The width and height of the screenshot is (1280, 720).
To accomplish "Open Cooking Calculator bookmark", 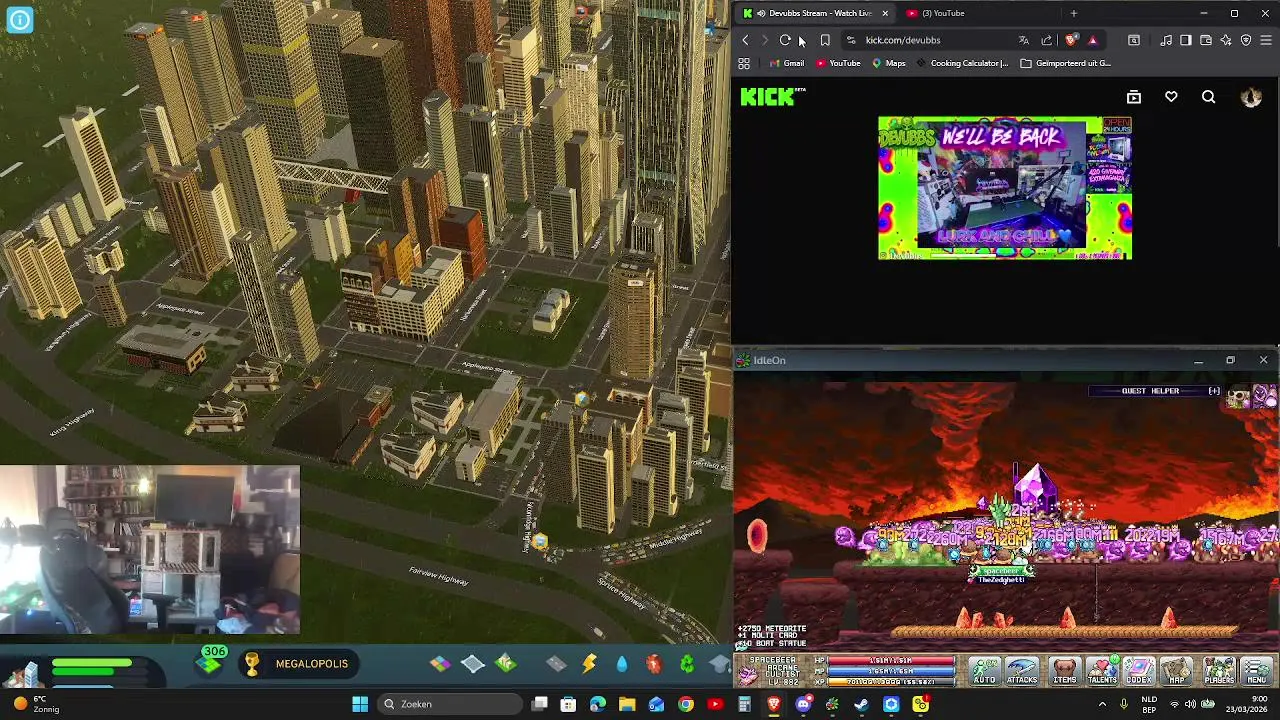I will click(x=962, y=63).
